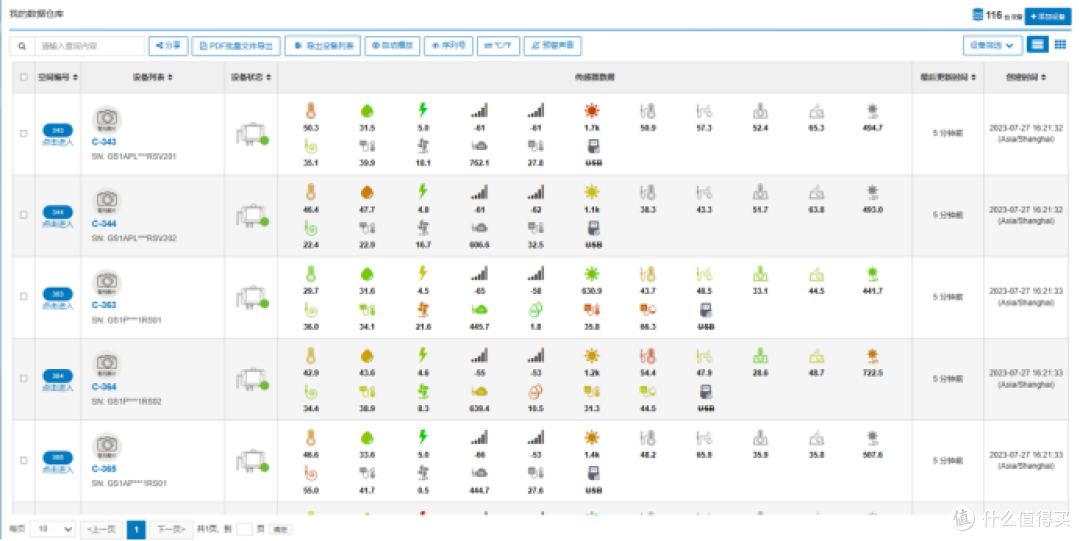Screen dimensions: 1080x541
Task: Click the blue 364 space badge
Action: pyautogui.click(x=58, y=376)
